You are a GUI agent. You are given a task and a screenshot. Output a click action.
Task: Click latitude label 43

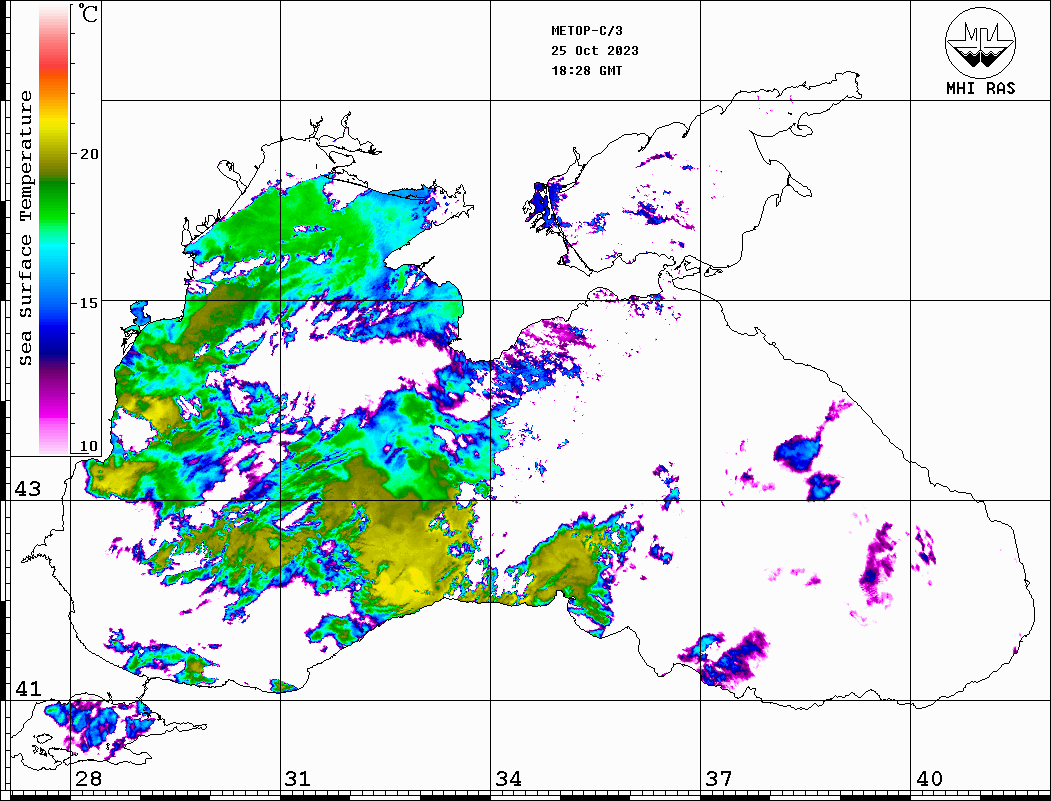pos(27,489)
